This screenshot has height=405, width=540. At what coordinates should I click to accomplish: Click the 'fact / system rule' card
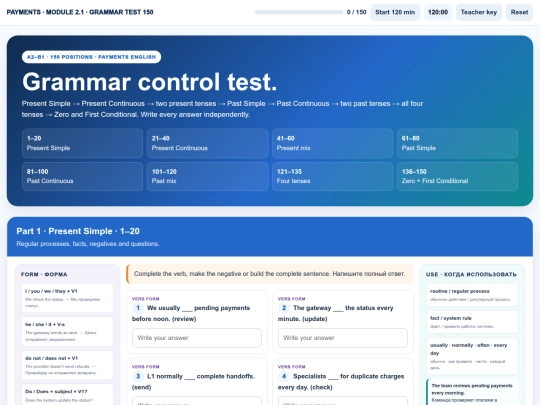(x=472, y=322)
